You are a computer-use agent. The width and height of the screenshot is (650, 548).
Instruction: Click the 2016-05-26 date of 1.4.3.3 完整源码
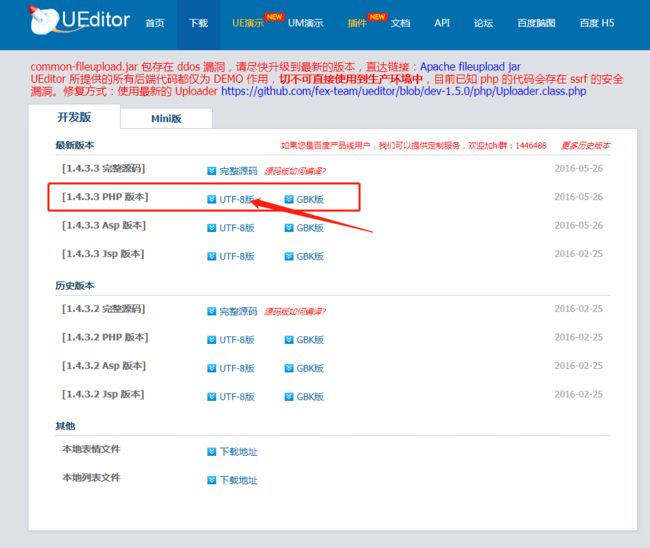579,168
